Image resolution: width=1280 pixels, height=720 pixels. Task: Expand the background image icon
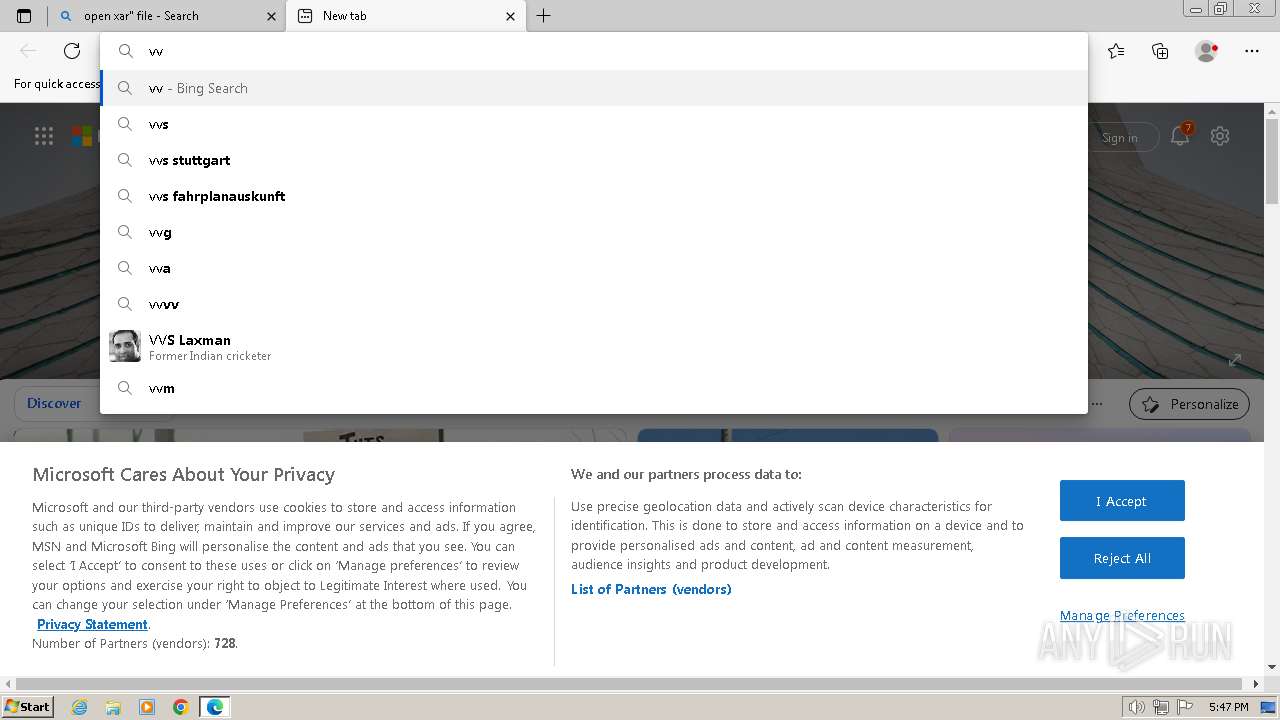click(1235, 360)
